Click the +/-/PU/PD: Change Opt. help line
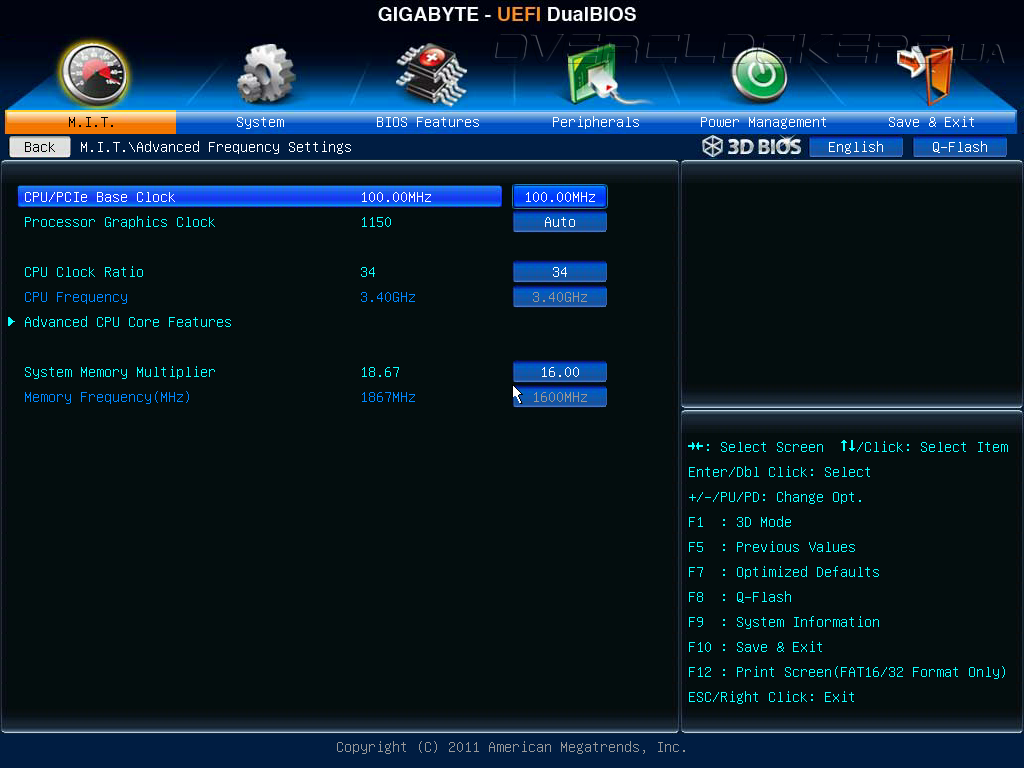 [775, 497]
